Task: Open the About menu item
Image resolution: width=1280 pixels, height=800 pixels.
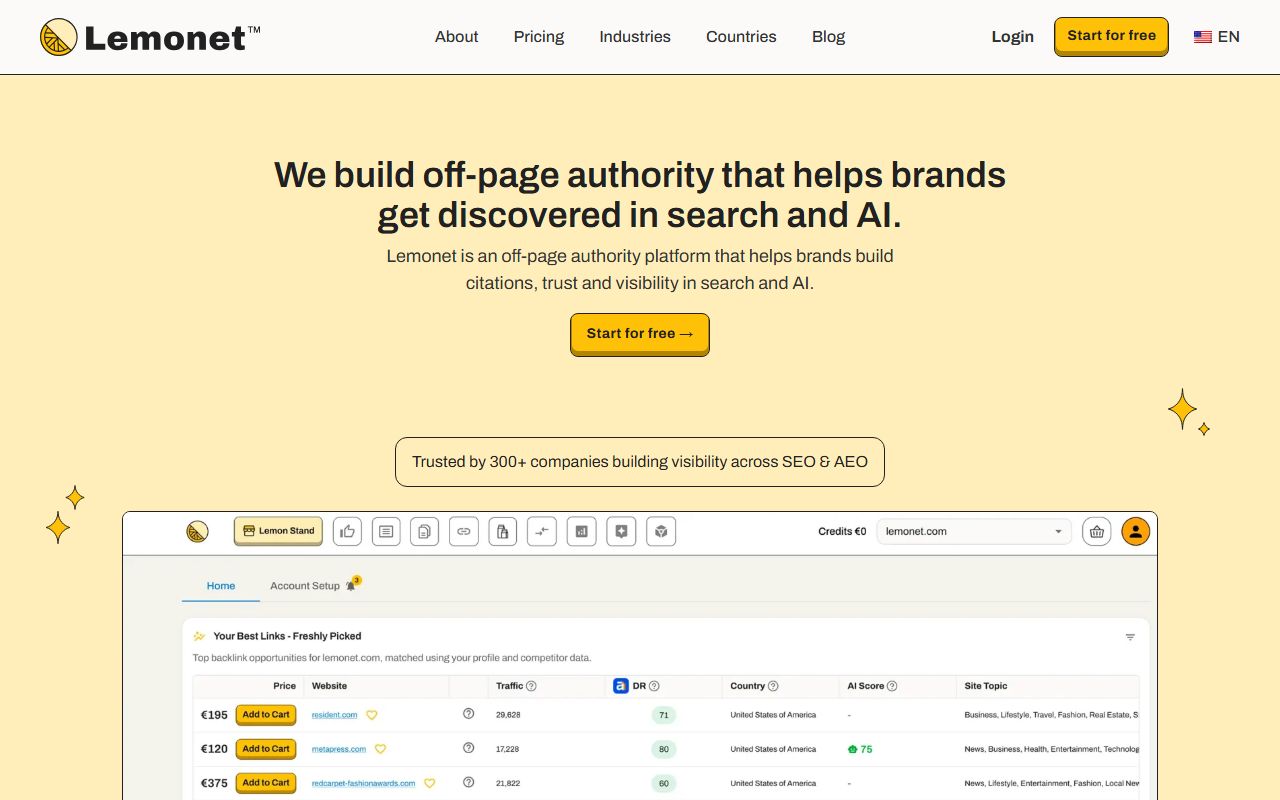Action: point(456,37)
